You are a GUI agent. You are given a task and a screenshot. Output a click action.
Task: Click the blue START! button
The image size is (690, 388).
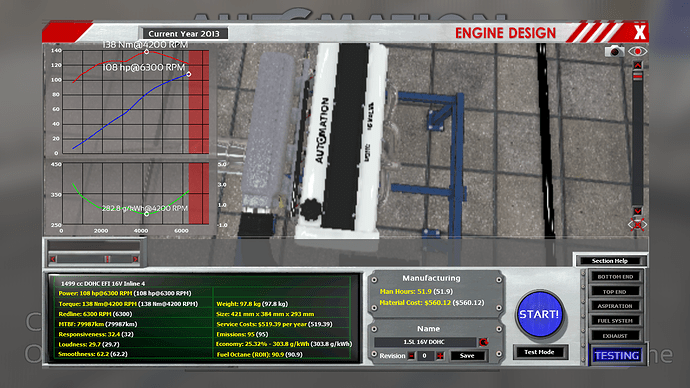[540, 314]
